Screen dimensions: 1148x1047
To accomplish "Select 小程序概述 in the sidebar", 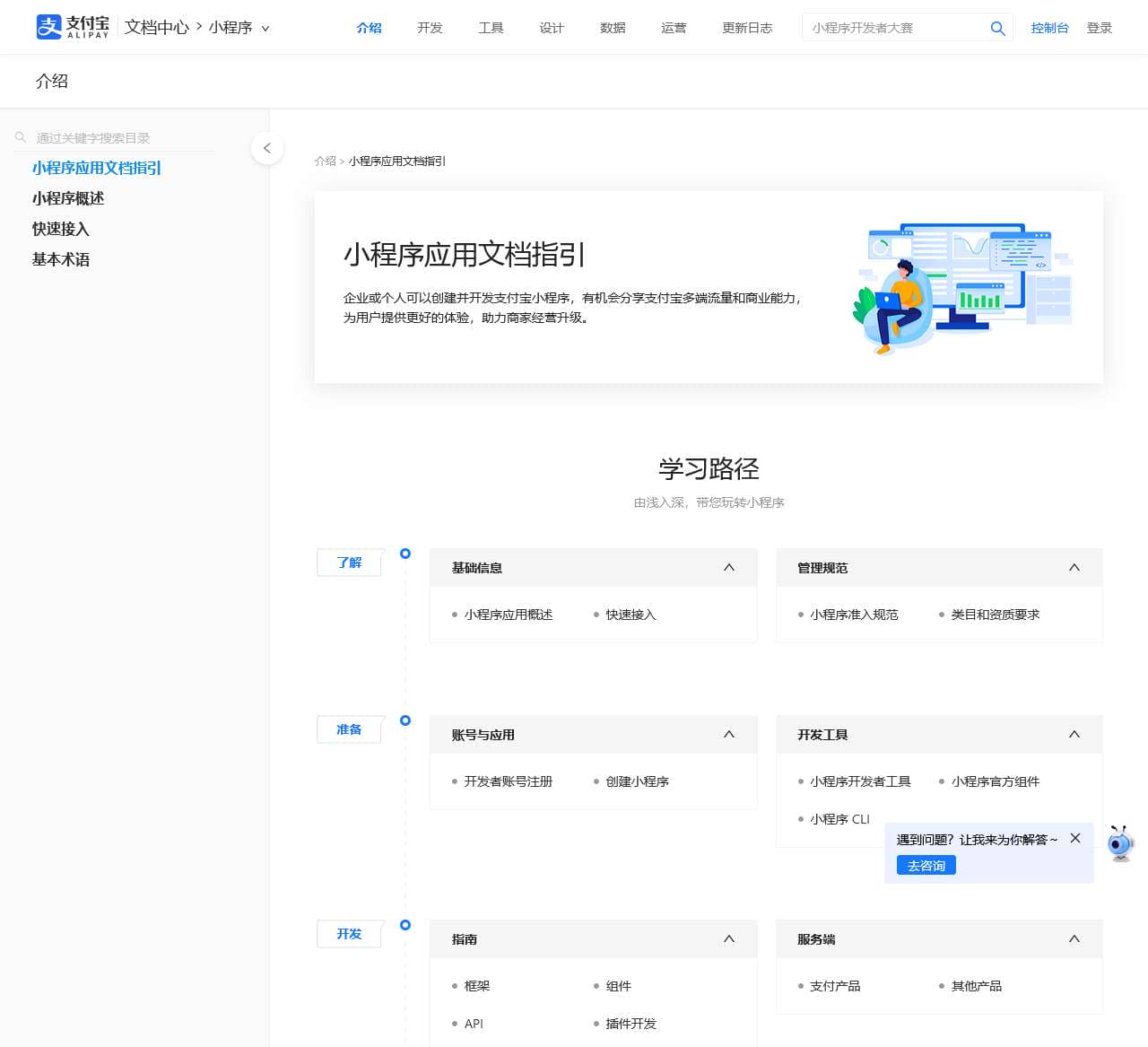I will pos(68,198).
